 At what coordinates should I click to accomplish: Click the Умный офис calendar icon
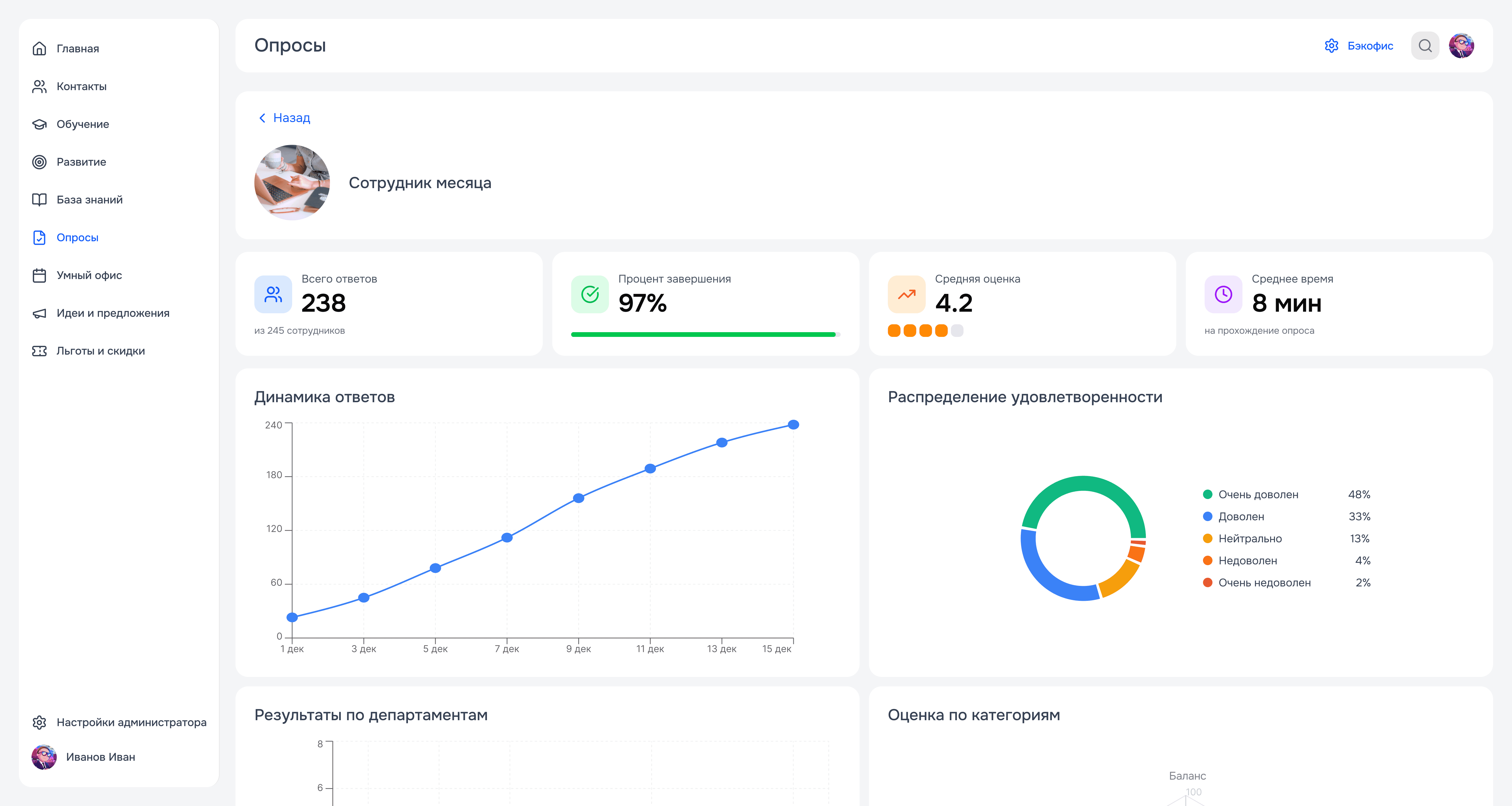pos(39,276)
